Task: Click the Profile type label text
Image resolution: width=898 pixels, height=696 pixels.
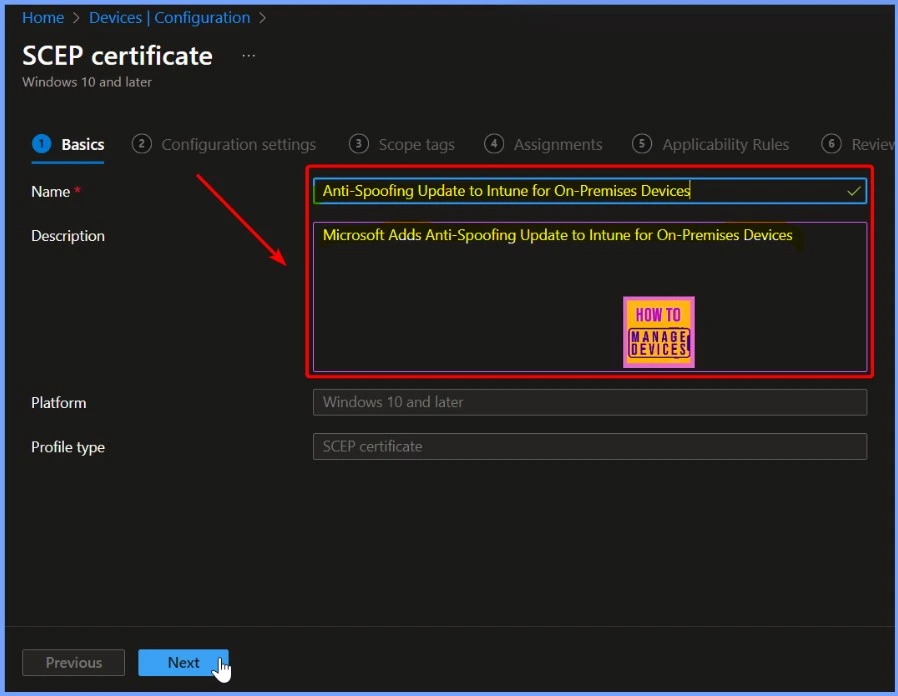Action: (x=68, y=447)
